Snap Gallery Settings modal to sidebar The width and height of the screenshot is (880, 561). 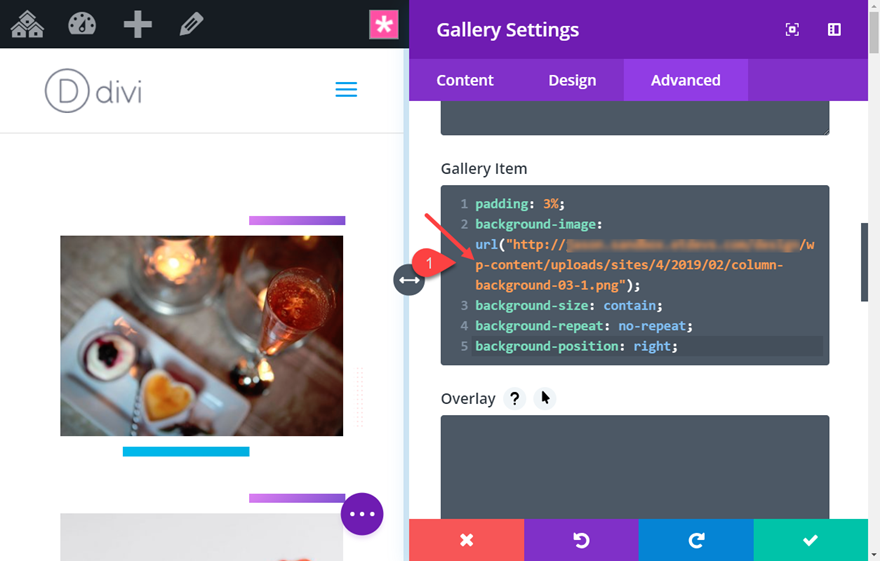[x=834, y=30]
